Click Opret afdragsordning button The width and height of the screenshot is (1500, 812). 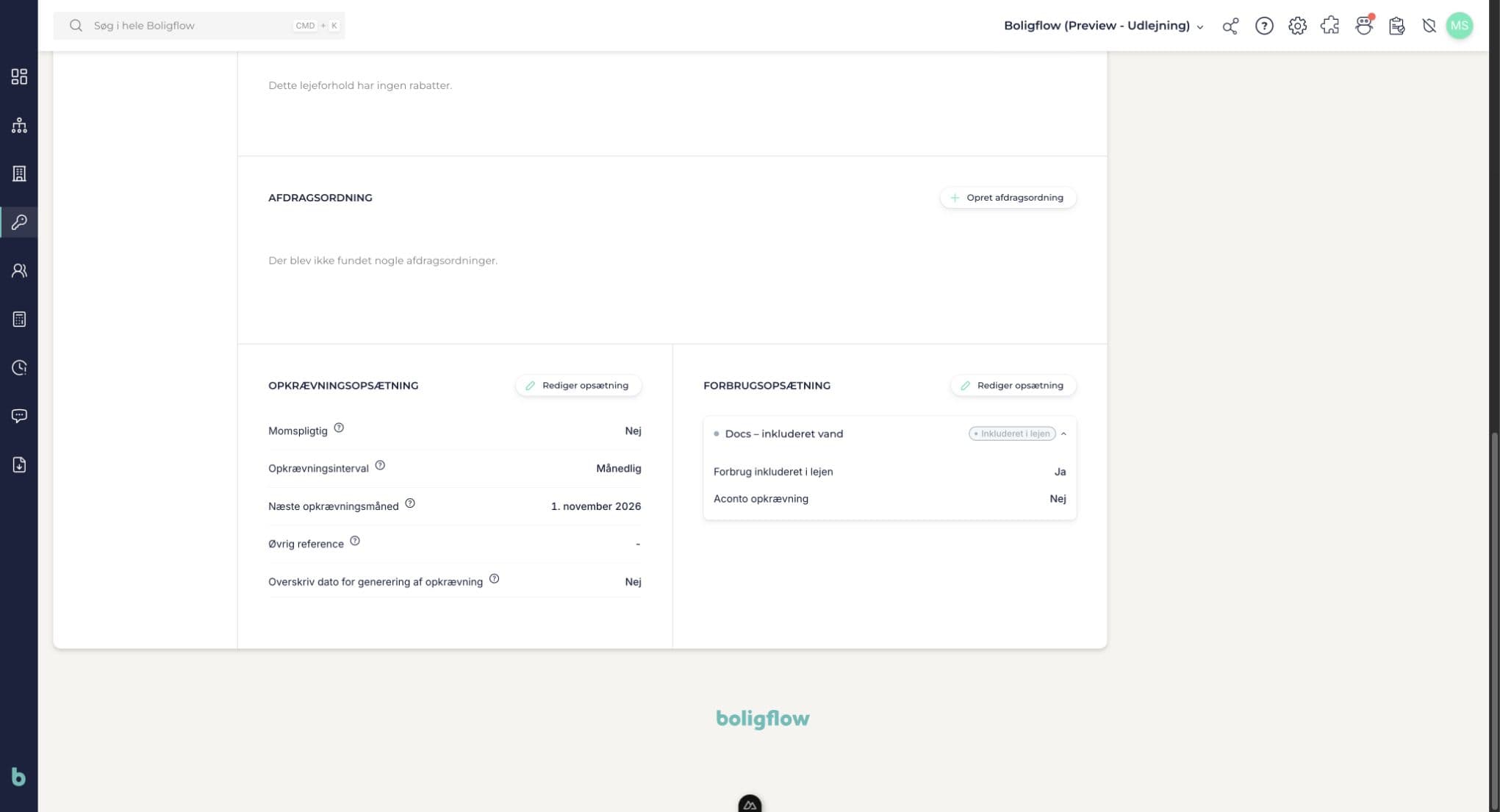[1008, 198]
